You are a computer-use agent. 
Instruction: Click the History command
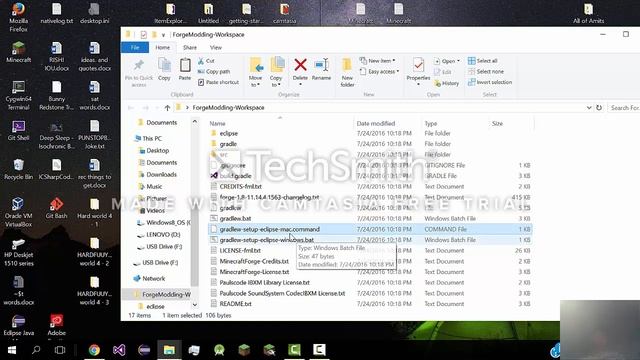point(447,83)
